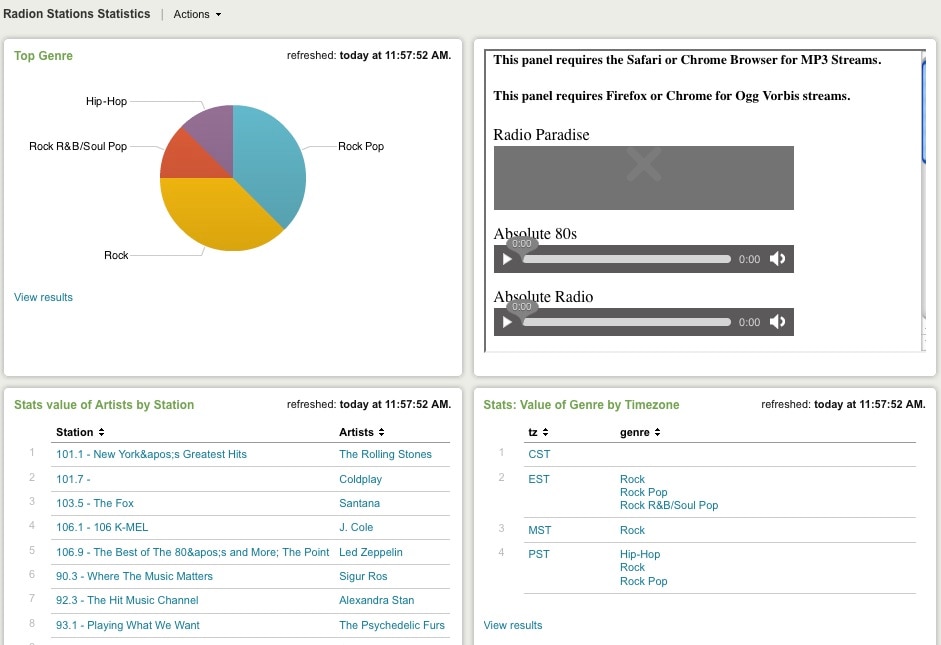
Task: Open The Rolling Stones artist link
Action: point(385,454)
